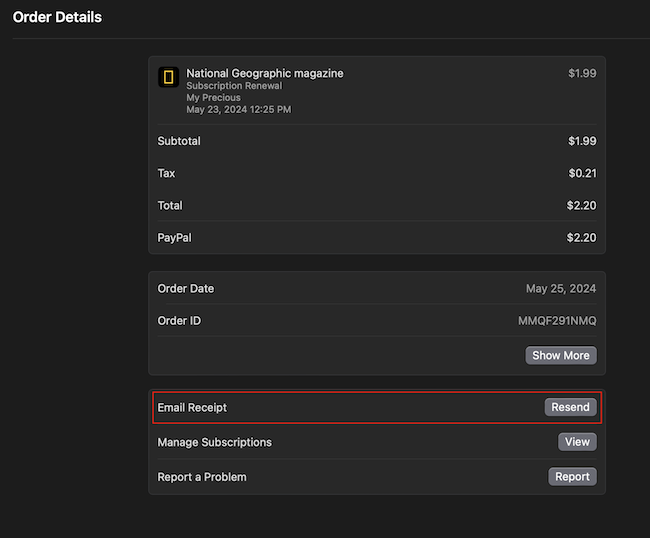Click the Order Date May 25, 2024

pyautogui.click(x=560, y=289)
